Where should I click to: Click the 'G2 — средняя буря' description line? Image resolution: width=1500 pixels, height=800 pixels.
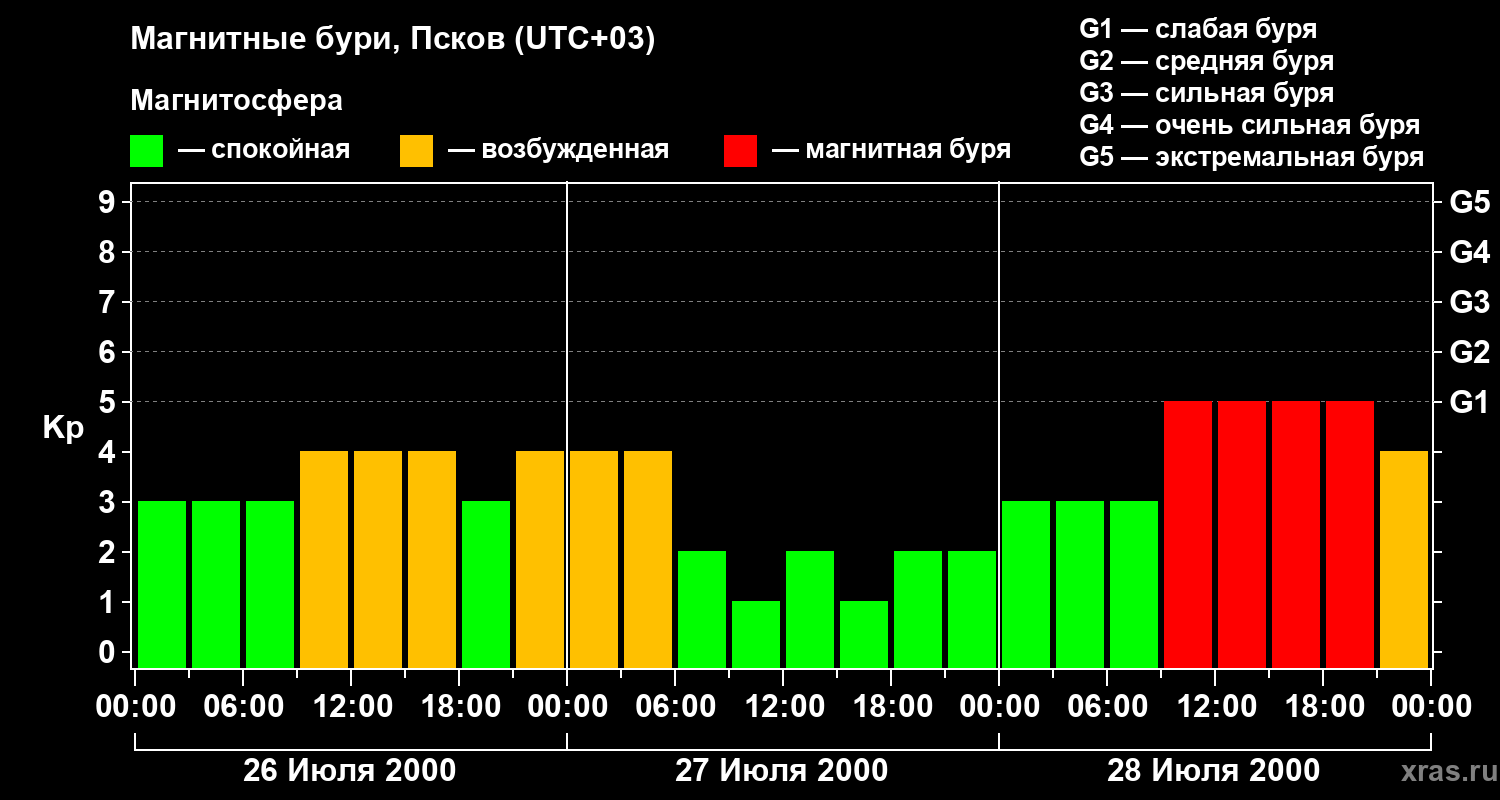pos(1206,61)
